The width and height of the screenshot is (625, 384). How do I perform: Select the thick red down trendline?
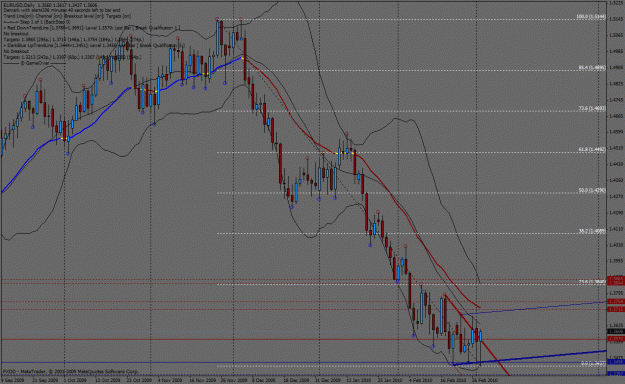tap(477, 335)
